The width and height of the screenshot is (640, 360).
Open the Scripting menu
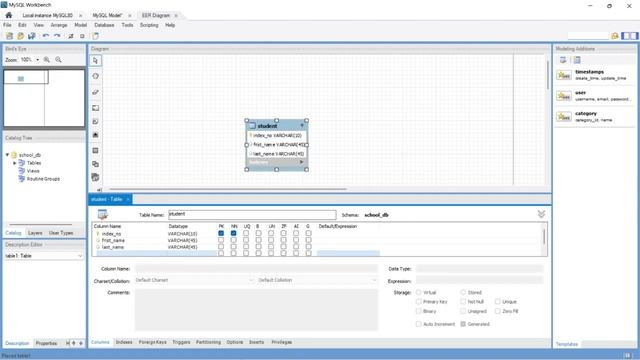click(149, 25)
